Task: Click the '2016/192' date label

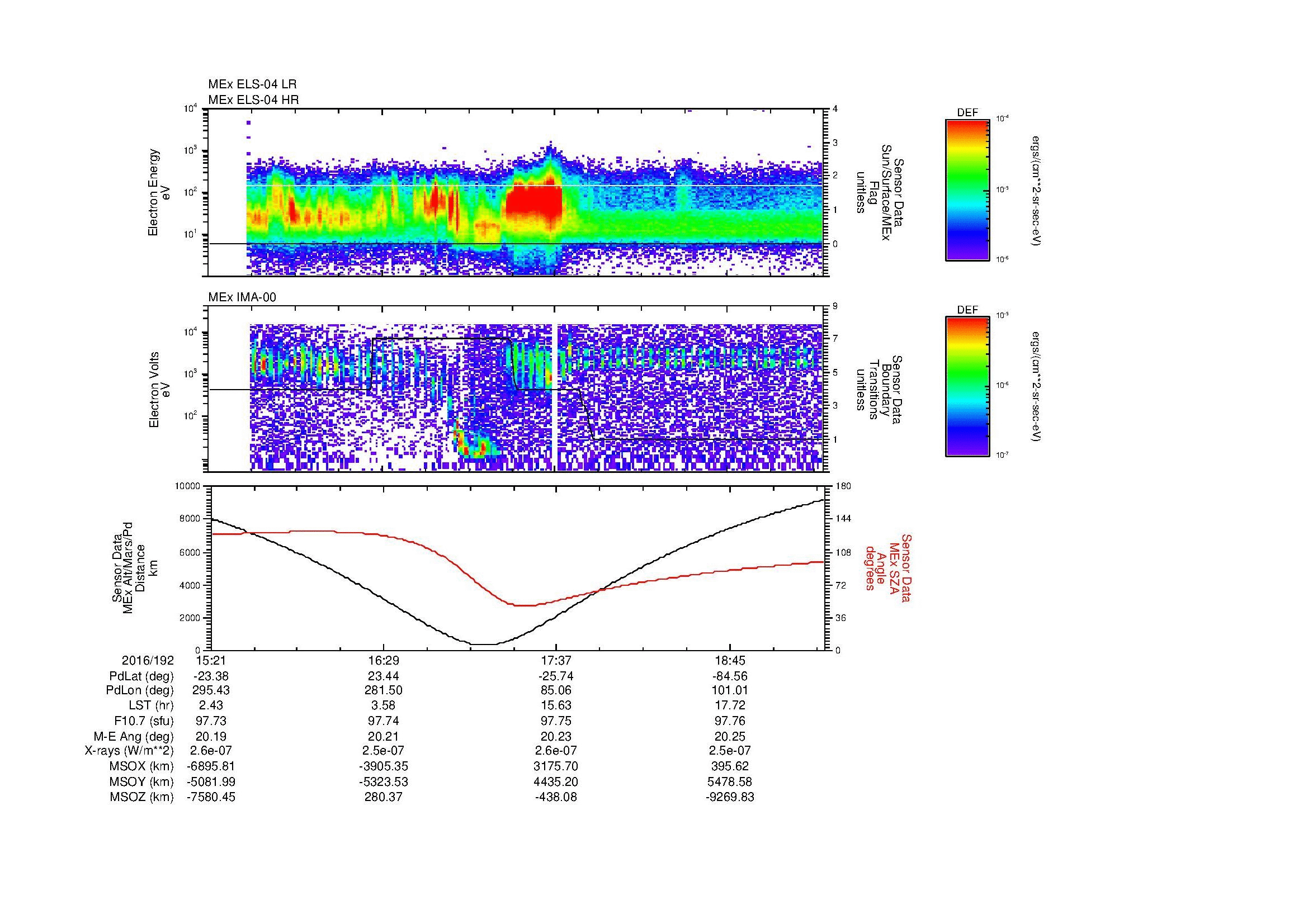Action: (x=148, y=661)
